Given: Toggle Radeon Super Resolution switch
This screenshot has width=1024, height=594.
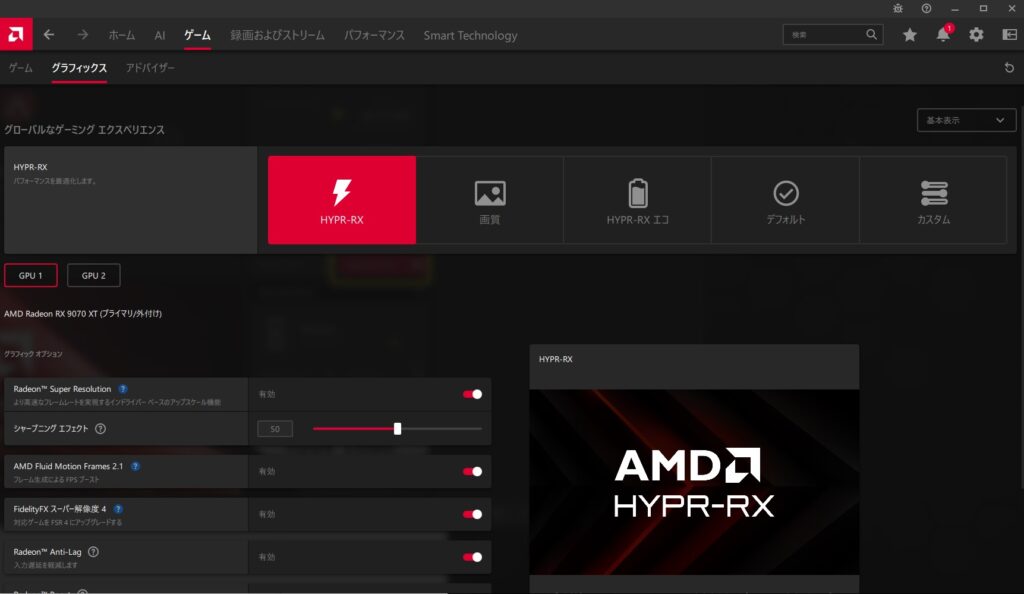Looking at the screenshot, I should pyautogui.click(x=472, y=394).
